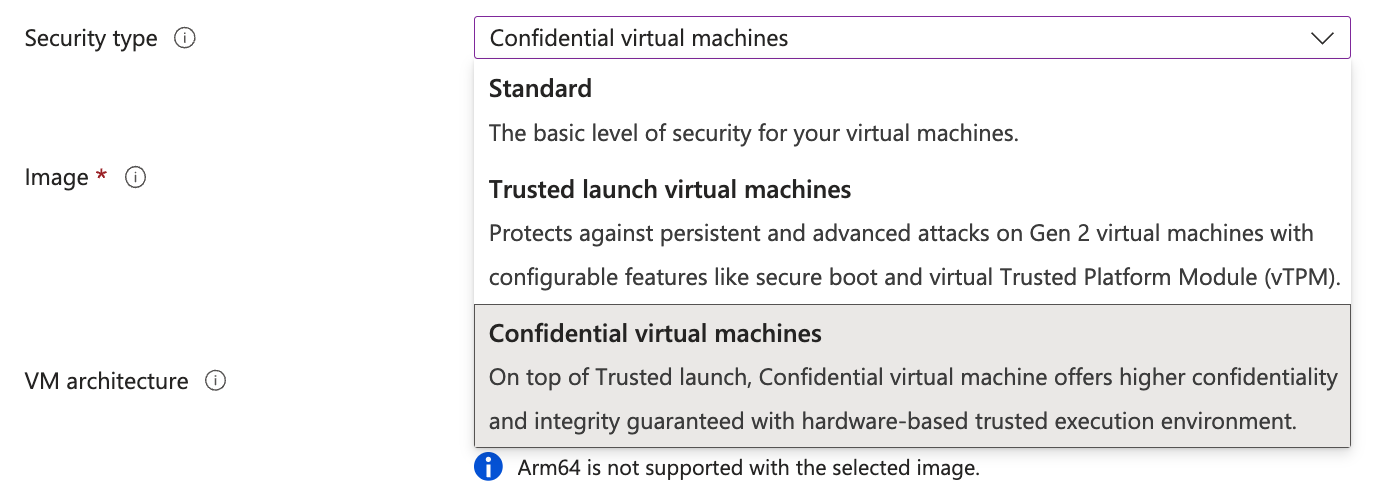This screenshot has width=1388, height=490.
Task: Click the info icon beside Security type
Action: click(x=184, y=38)
